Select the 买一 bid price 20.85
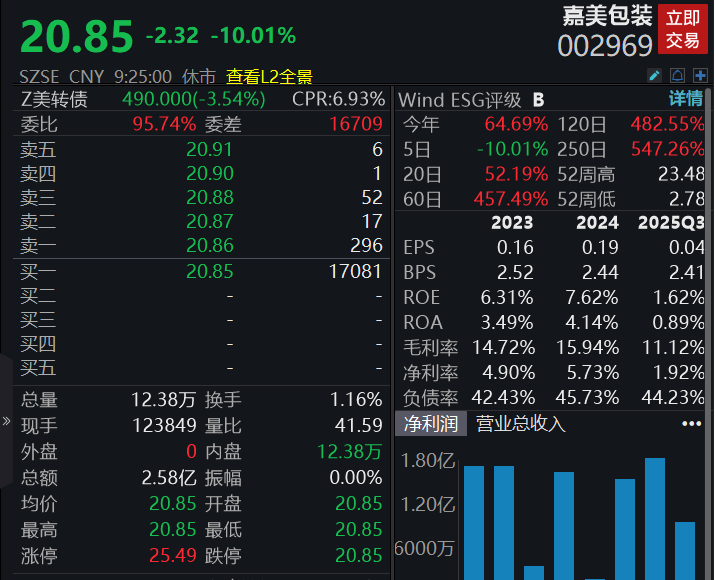 pos(209,271)
